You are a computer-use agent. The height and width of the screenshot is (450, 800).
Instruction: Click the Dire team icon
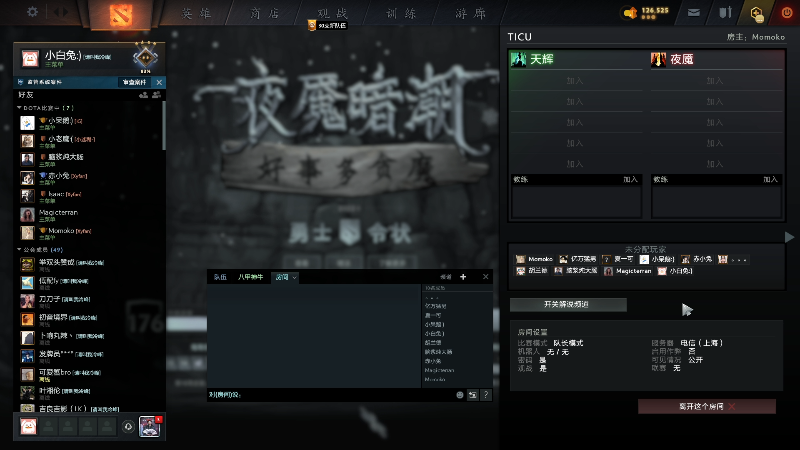point(658,59)
